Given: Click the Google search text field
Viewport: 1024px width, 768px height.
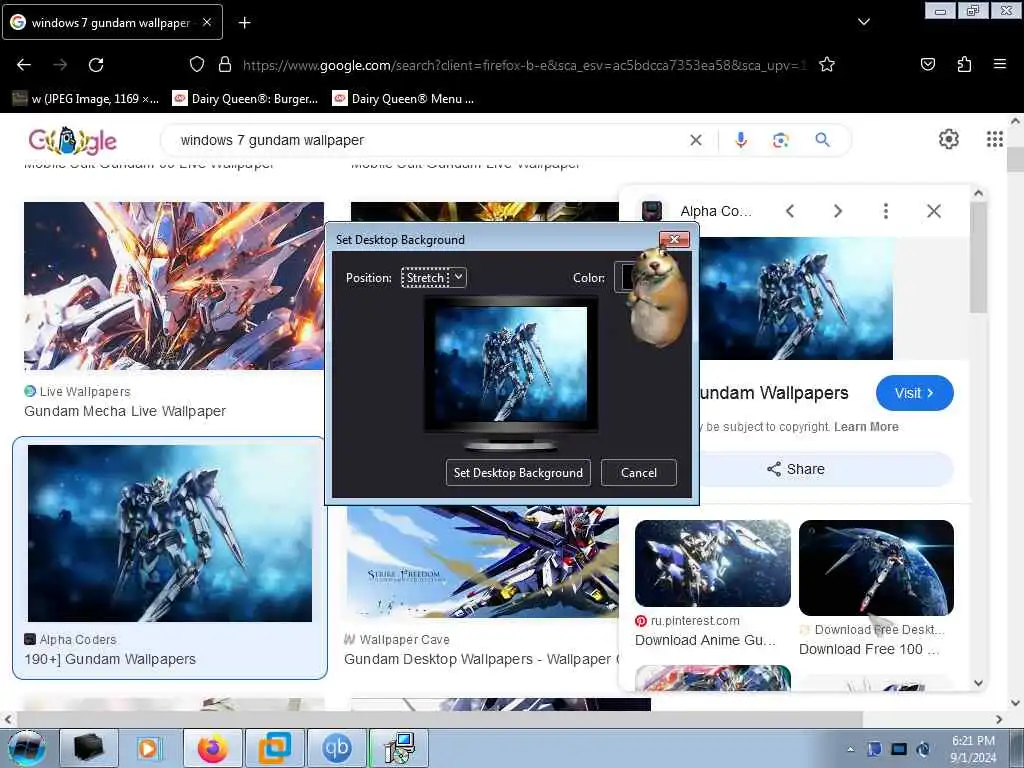Looking at the screenshot, I should point(431,140).
